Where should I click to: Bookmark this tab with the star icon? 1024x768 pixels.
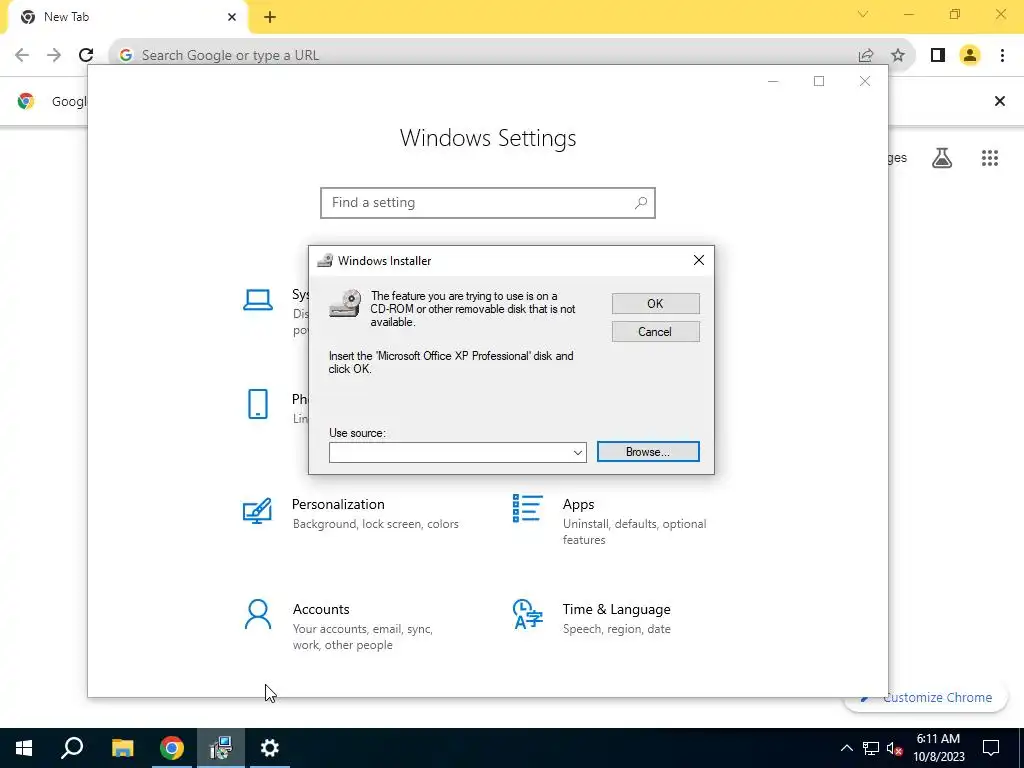(898, 56)
